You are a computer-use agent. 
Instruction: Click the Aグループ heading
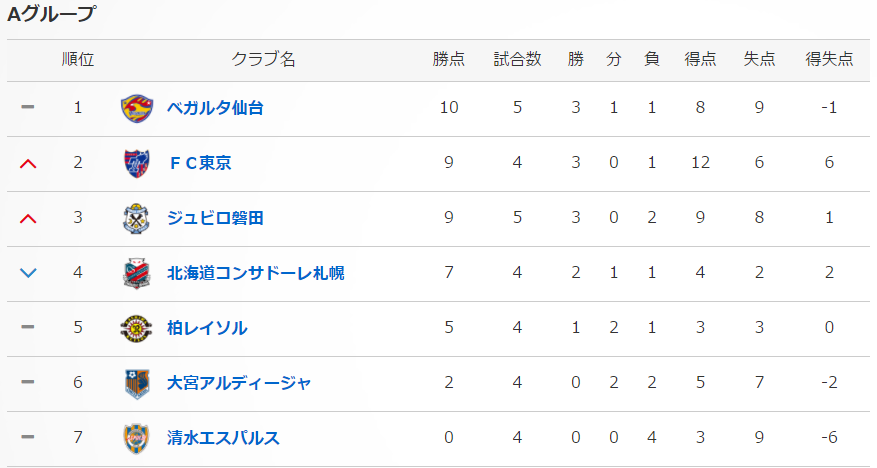pos(51,14)
